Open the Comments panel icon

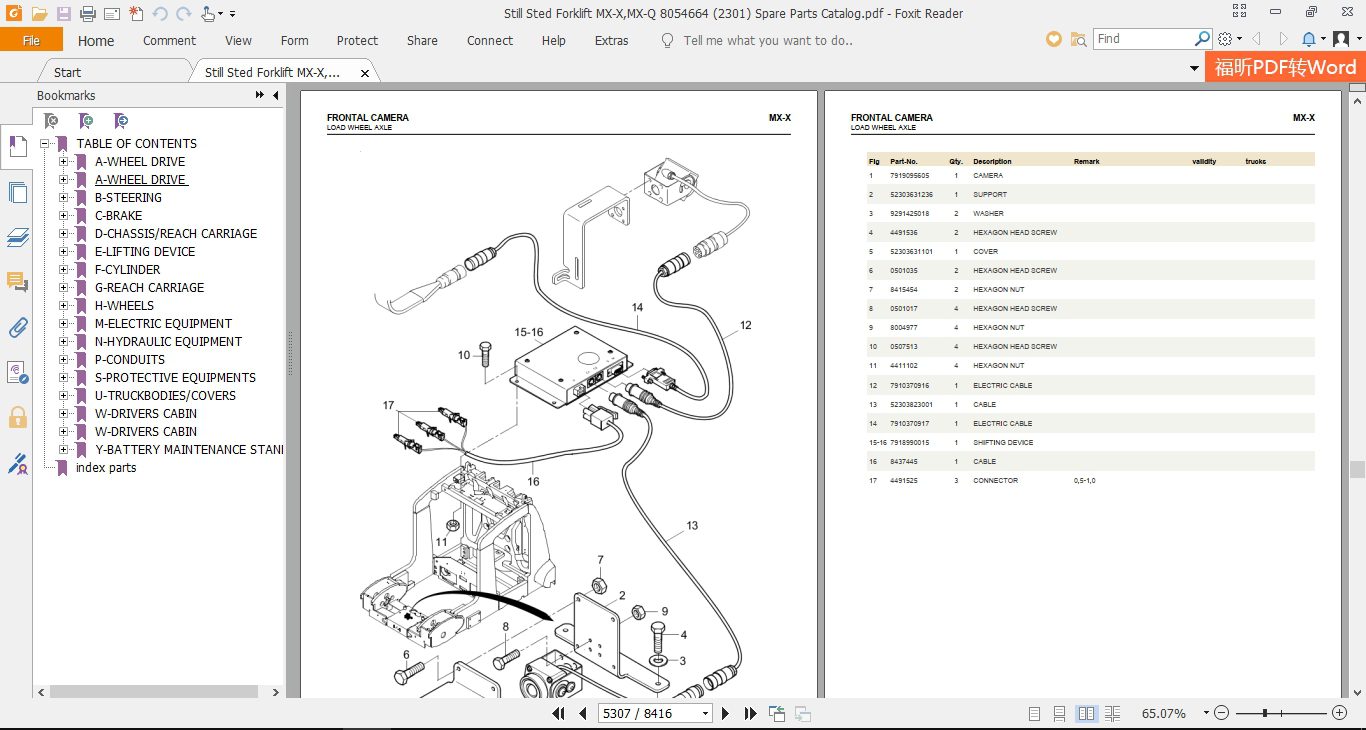pos(17,282)
